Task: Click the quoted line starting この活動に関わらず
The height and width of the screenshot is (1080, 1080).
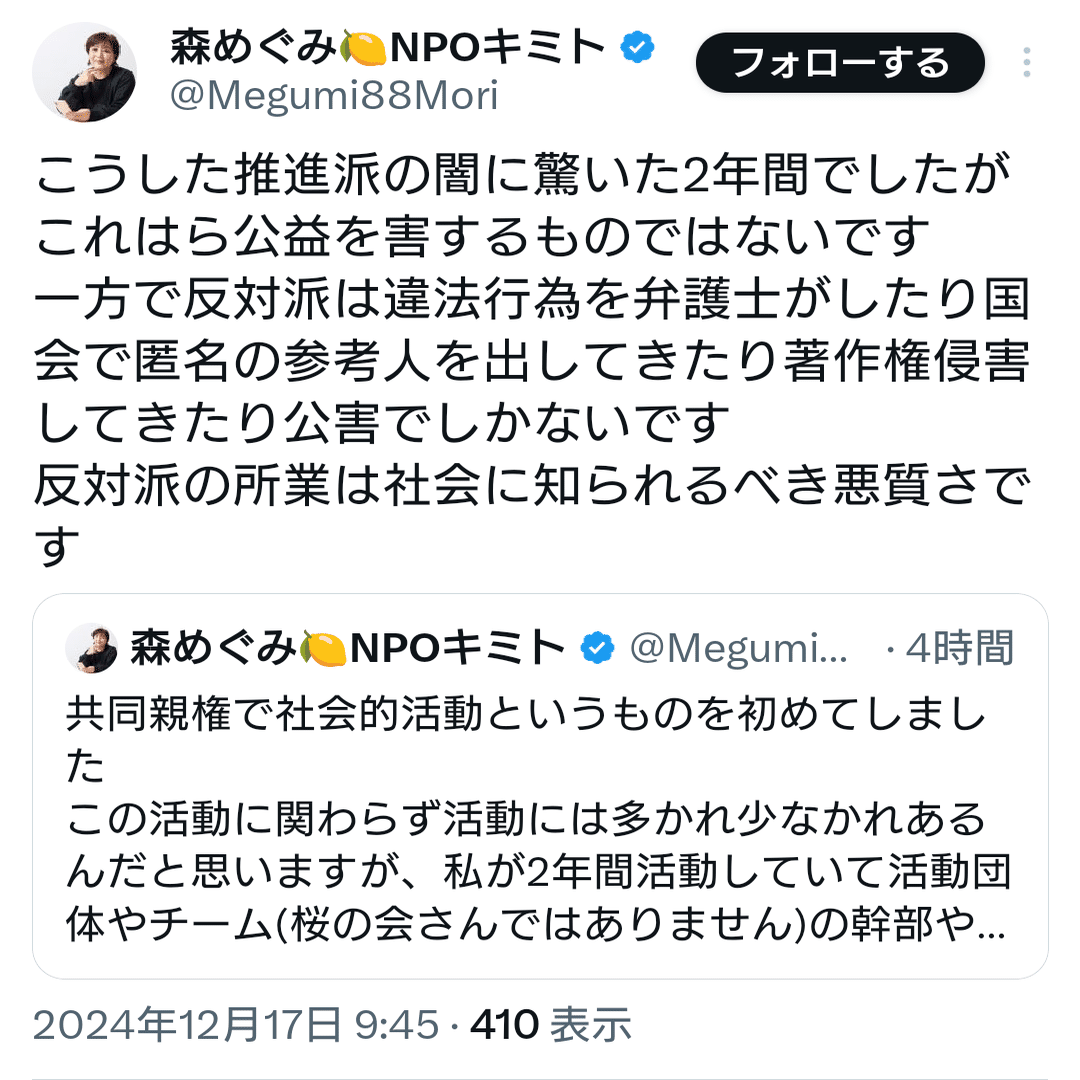Action: 526,819
